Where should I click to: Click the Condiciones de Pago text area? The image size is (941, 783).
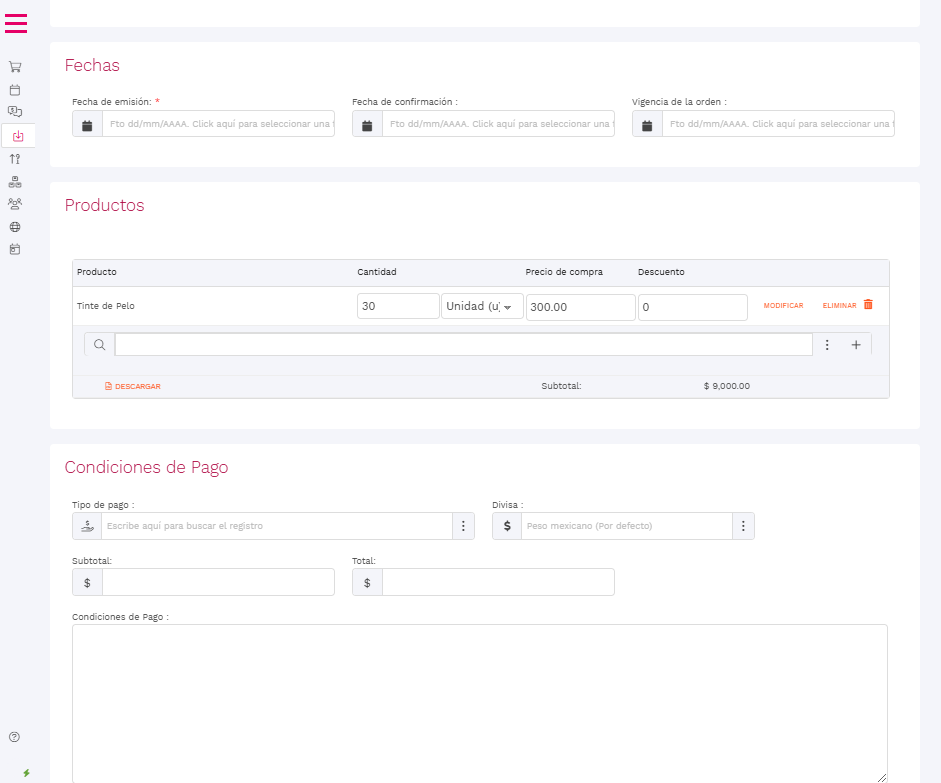[x=479, y=702]
